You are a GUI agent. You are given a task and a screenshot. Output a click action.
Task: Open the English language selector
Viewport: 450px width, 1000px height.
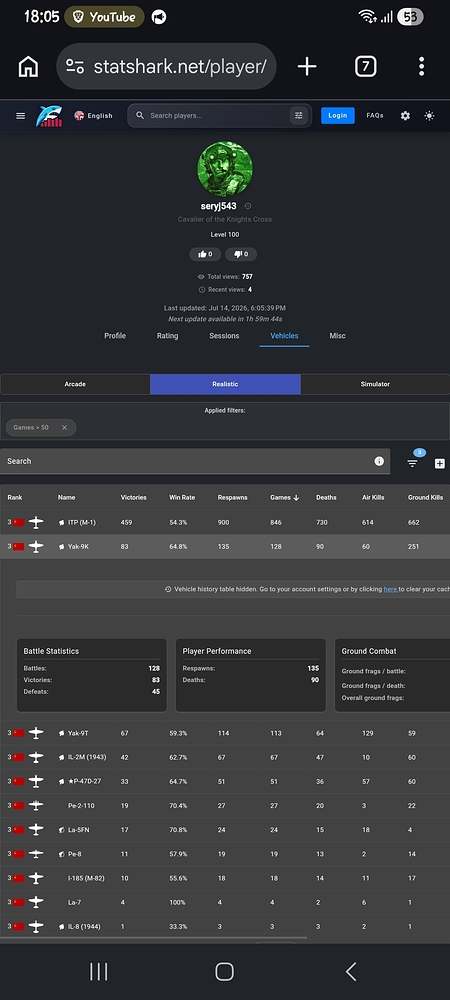pos(94,115)
